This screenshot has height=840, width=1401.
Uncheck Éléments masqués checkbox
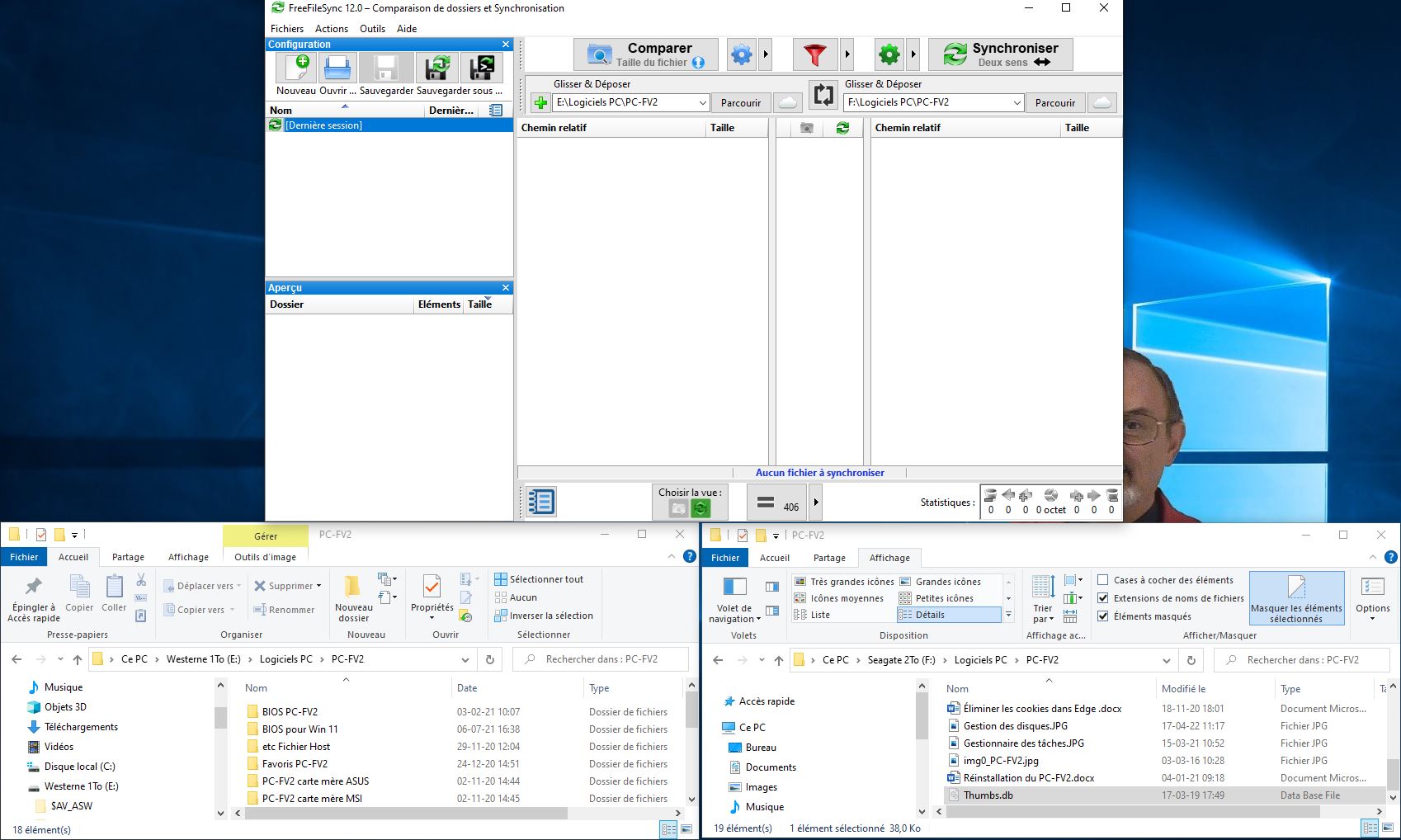pyautogui.click(x=1103, y=616)
